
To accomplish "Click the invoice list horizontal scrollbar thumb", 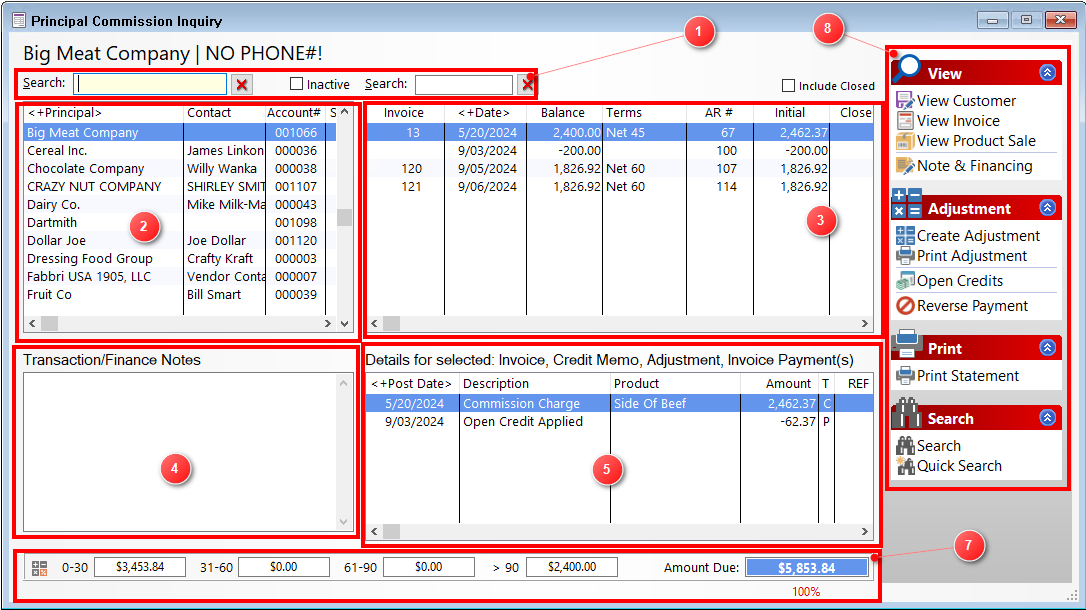I will [391, 323].
